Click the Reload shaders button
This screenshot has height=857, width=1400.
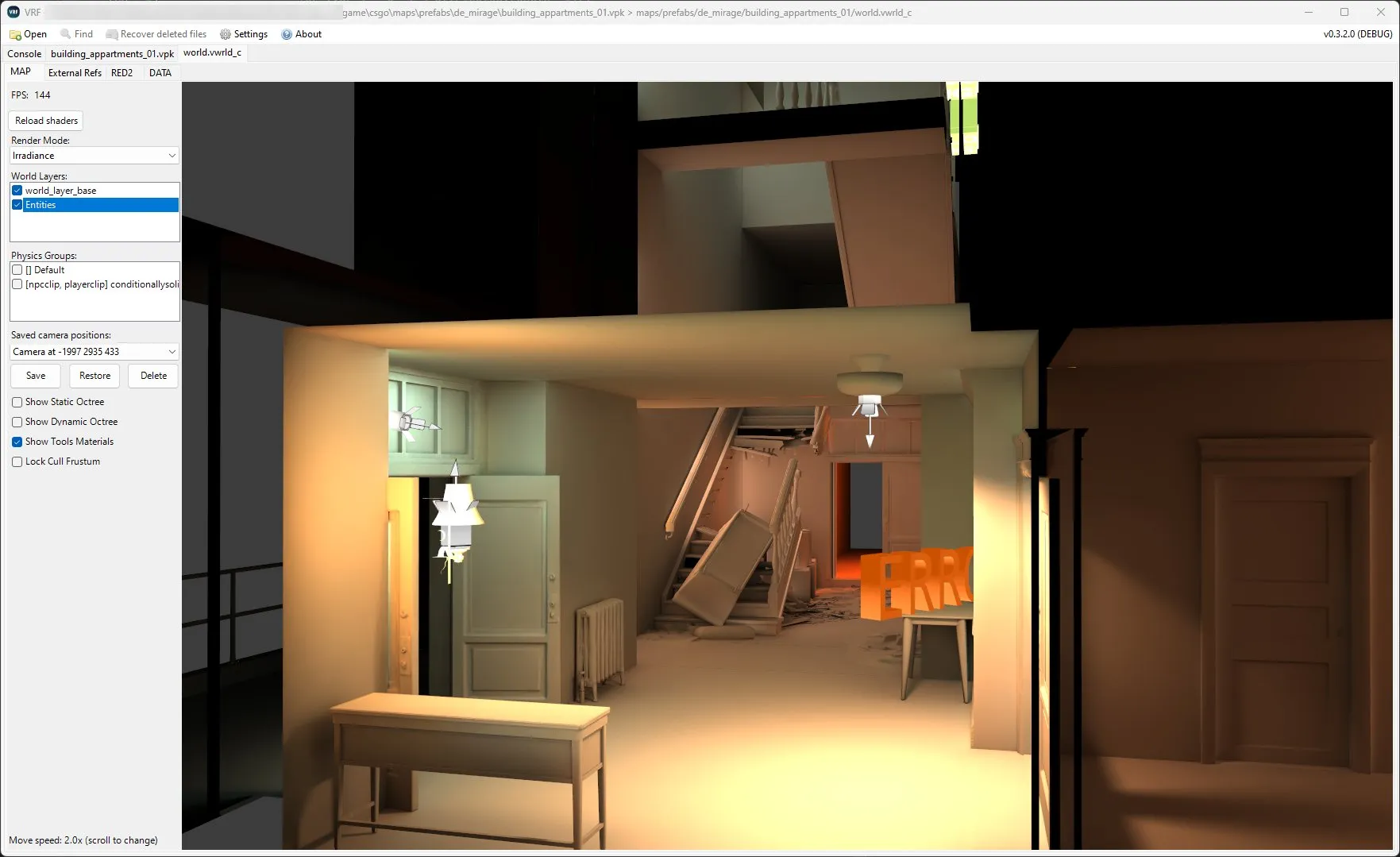pos(46,121)
